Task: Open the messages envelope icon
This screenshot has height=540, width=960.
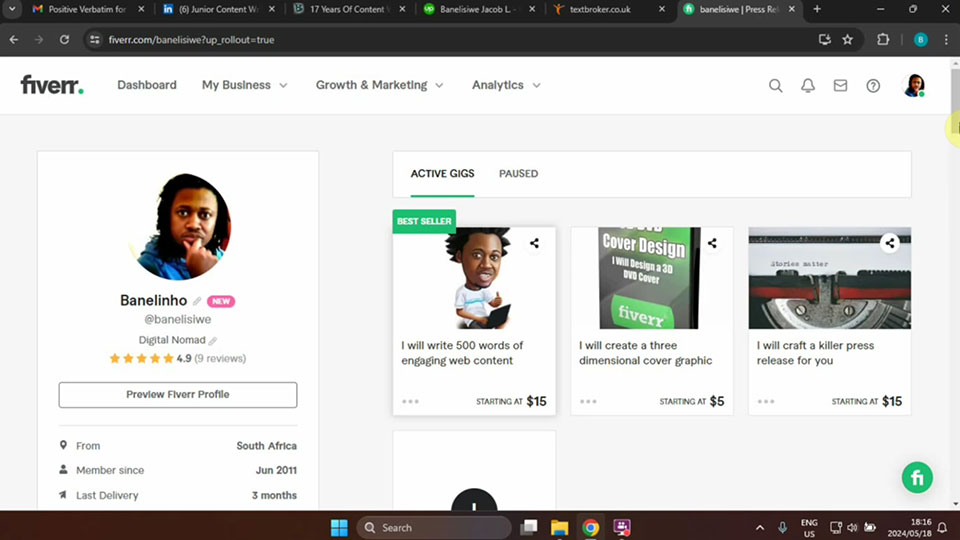Action: point(840,86)
